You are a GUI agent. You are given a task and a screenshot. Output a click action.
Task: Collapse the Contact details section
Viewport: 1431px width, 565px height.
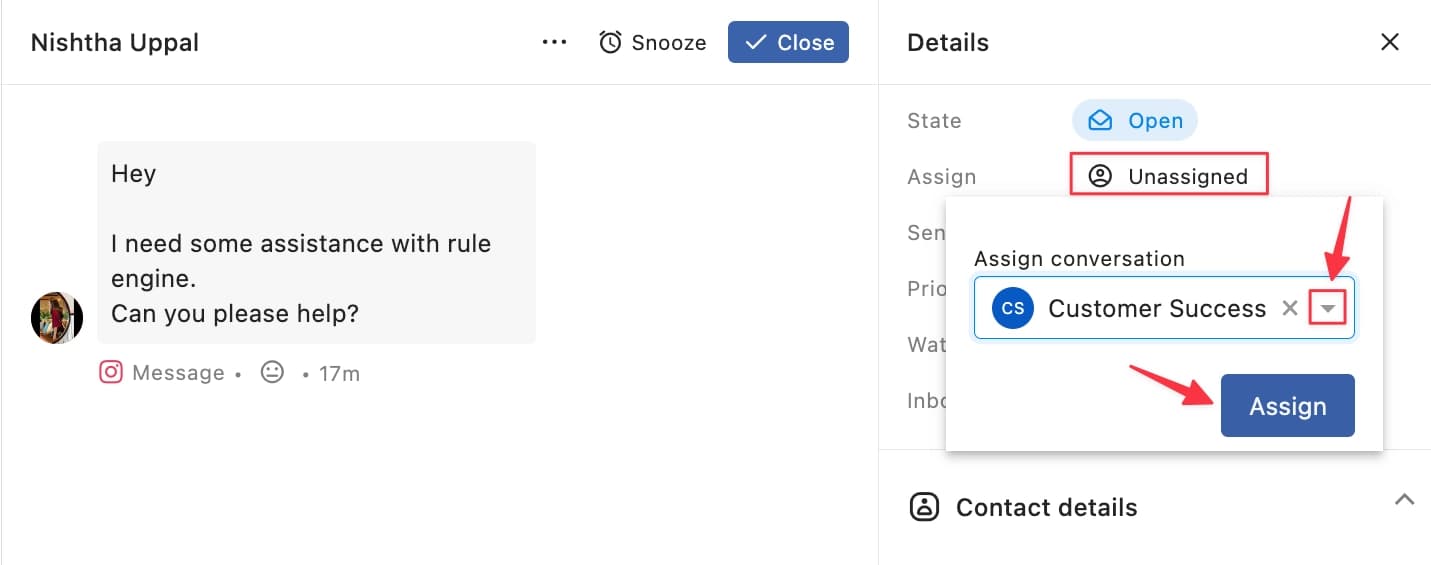pos(1404,500)
